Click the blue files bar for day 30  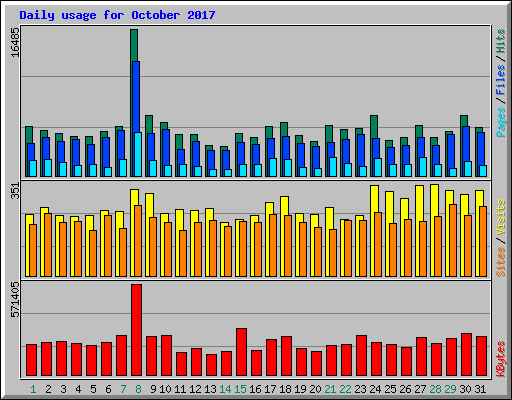coord(466,144)
